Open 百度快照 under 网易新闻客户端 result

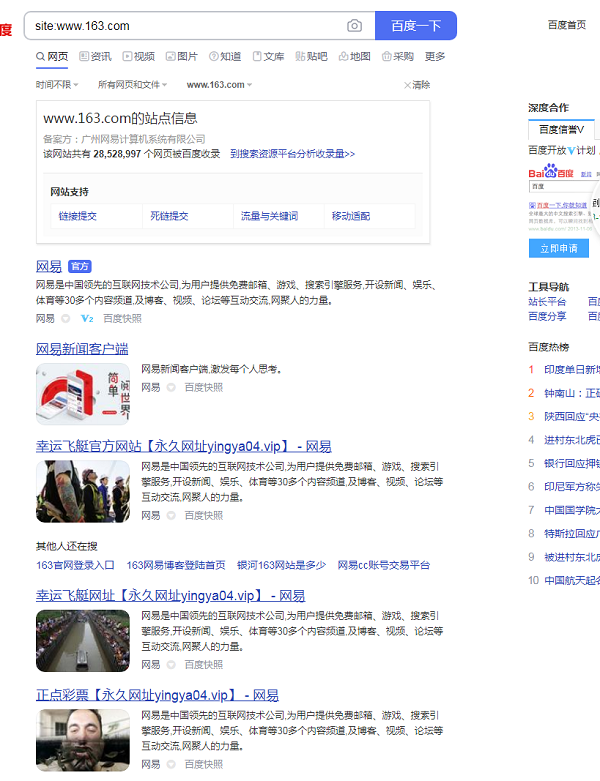pos(204,387)
